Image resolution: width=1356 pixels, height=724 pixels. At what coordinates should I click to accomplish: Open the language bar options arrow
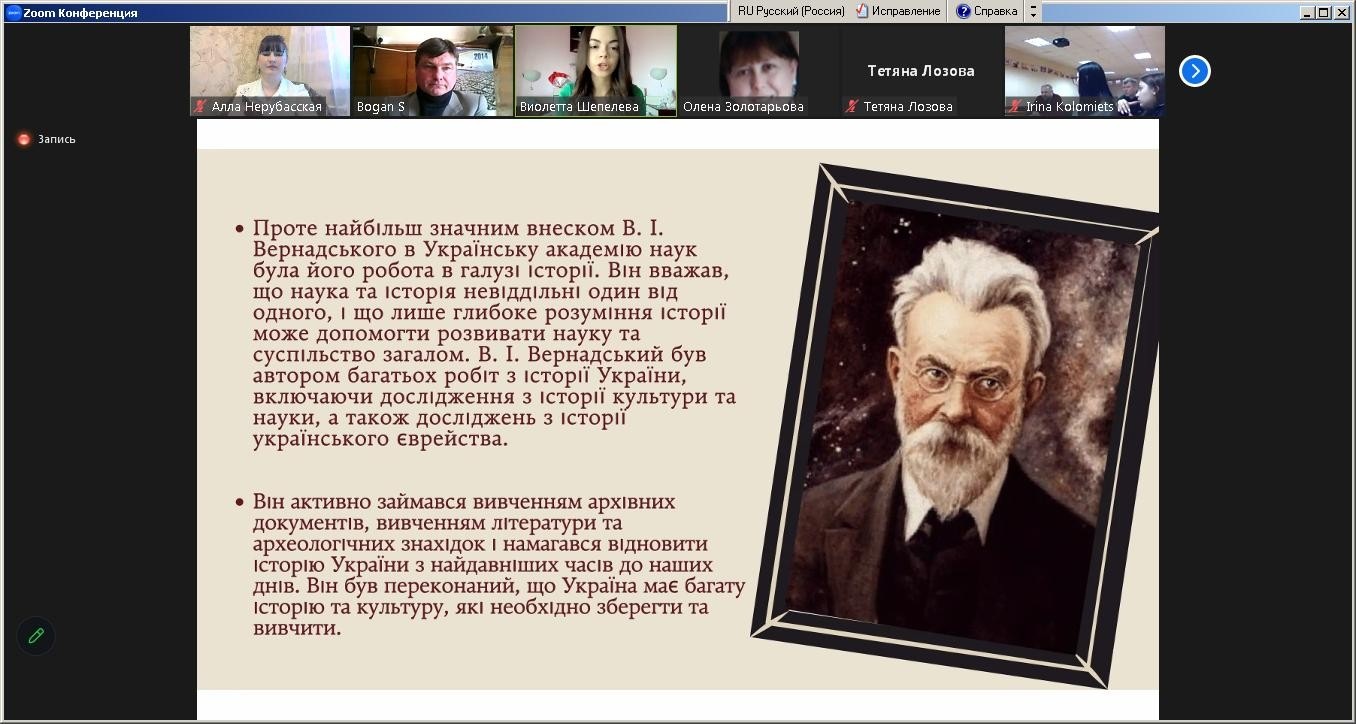click(x=1033, y=11)
